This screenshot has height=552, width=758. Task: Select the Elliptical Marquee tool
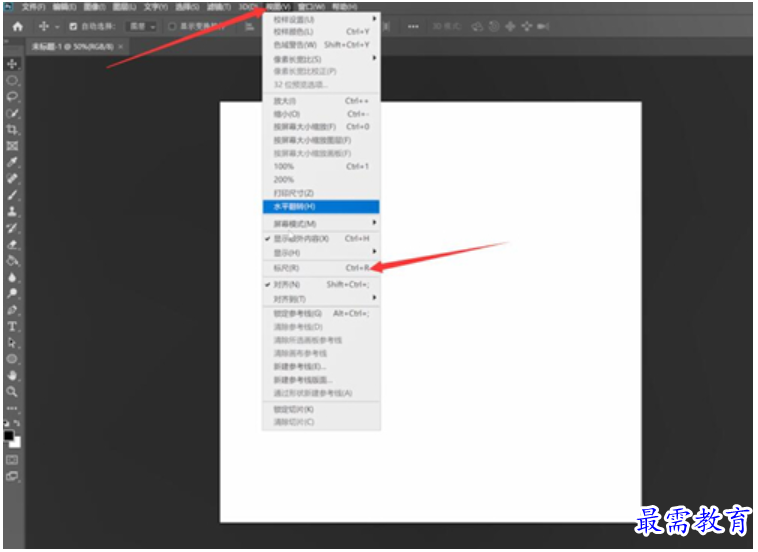pos(12,80)
